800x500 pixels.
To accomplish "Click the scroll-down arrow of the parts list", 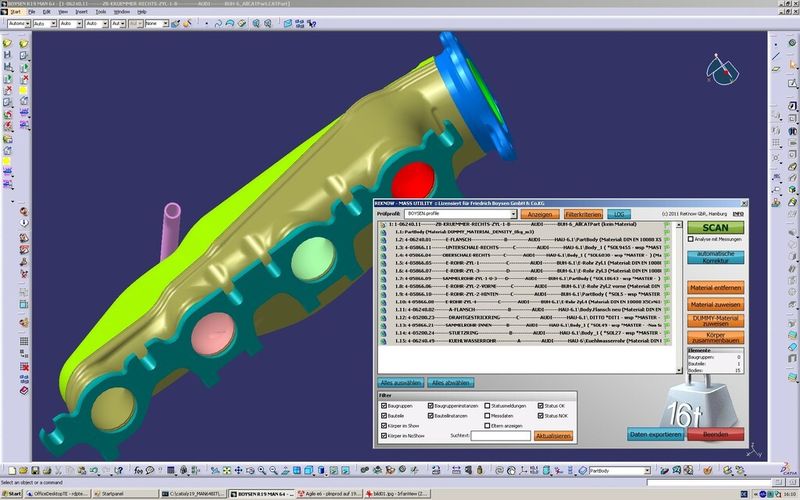I will [x=679, y=370].
